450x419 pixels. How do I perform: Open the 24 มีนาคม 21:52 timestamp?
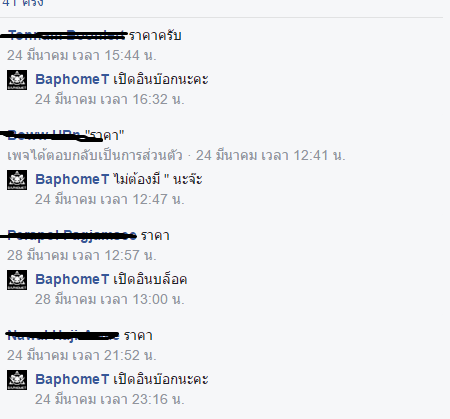point(82,355)
